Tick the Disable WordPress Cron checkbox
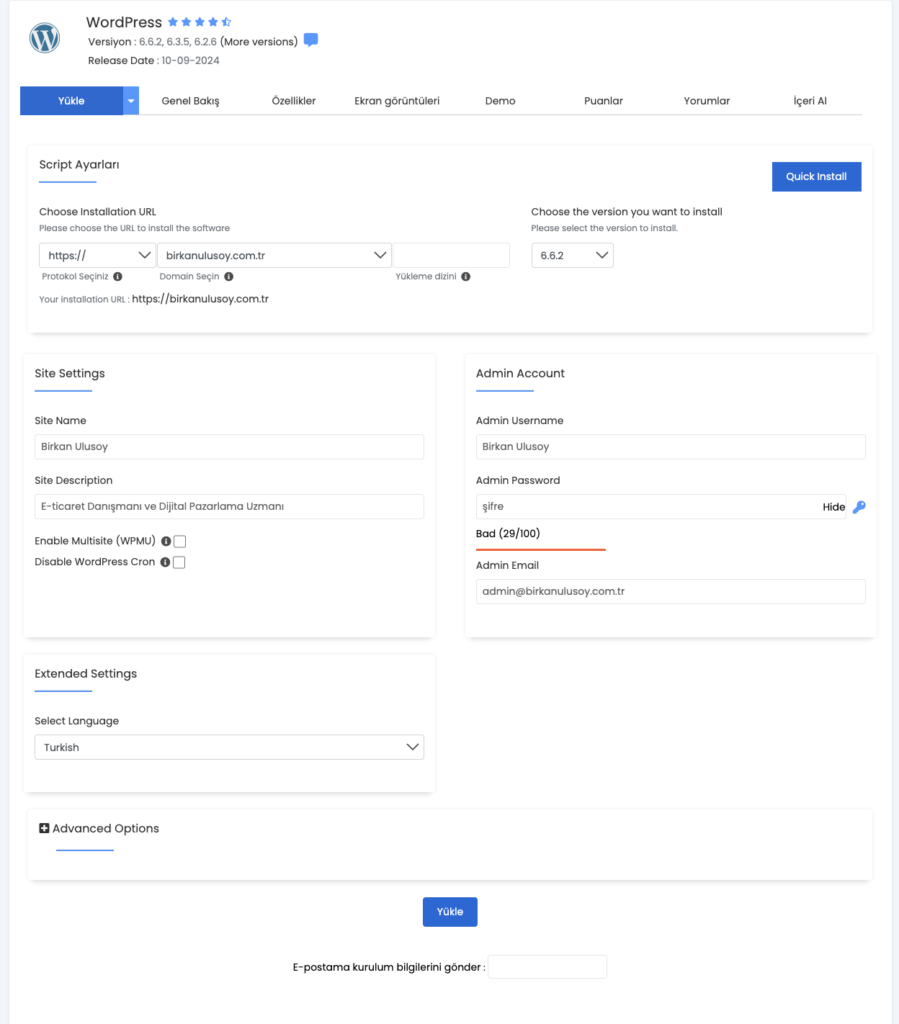899x1024 pixels. pyautogui.click(x=179, y=562)
